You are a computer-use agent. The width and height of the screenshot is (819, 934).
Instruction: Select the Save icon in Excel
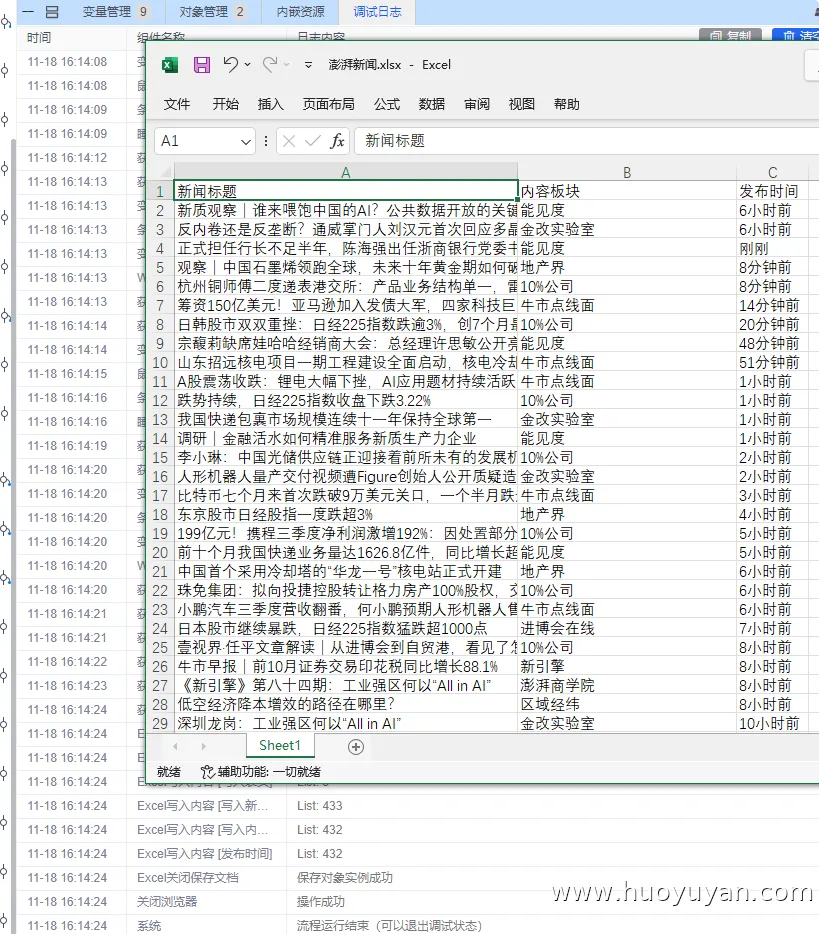point(202,63)
